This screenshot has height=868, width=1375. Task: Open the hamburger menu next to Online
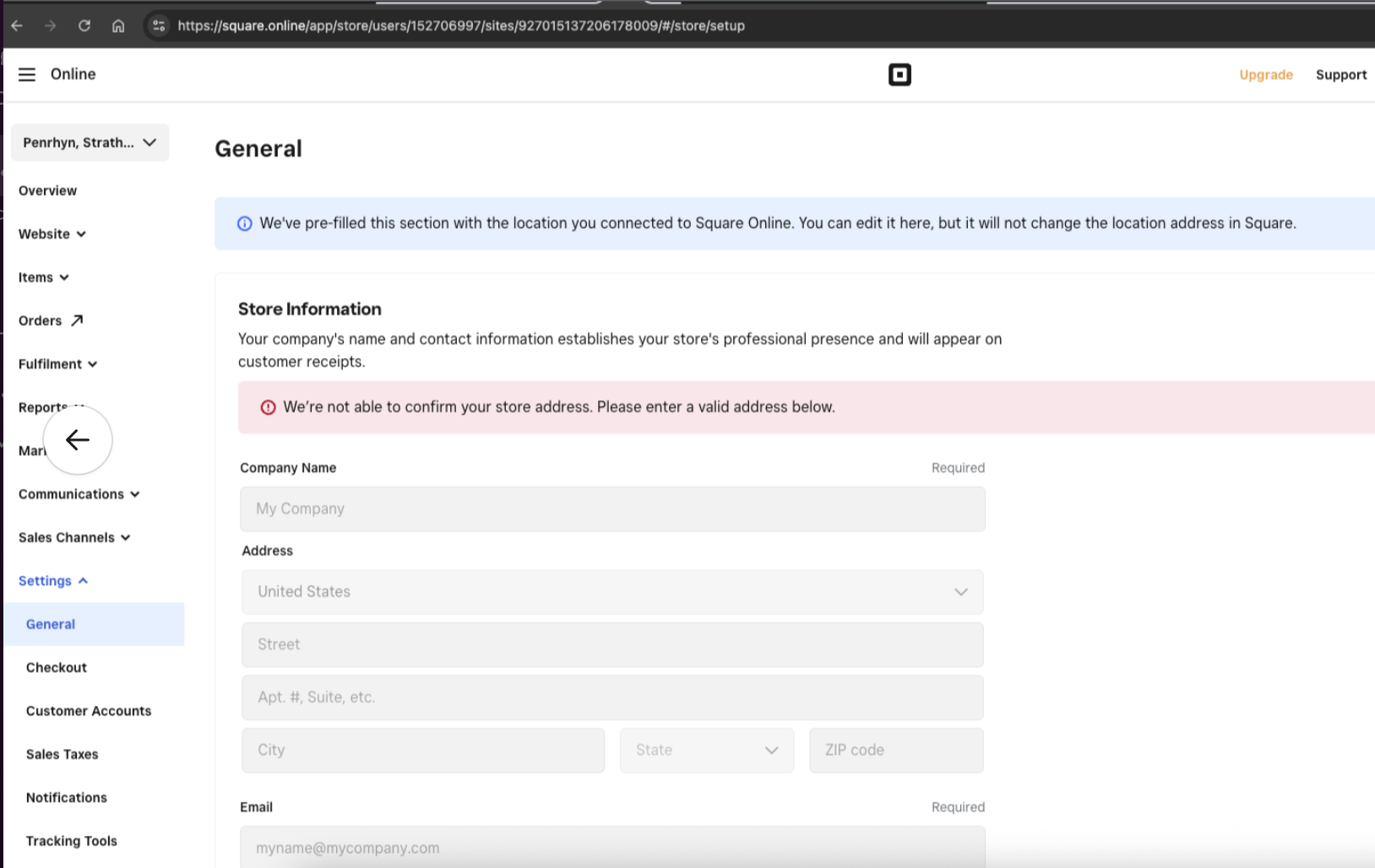coord(27,74)
